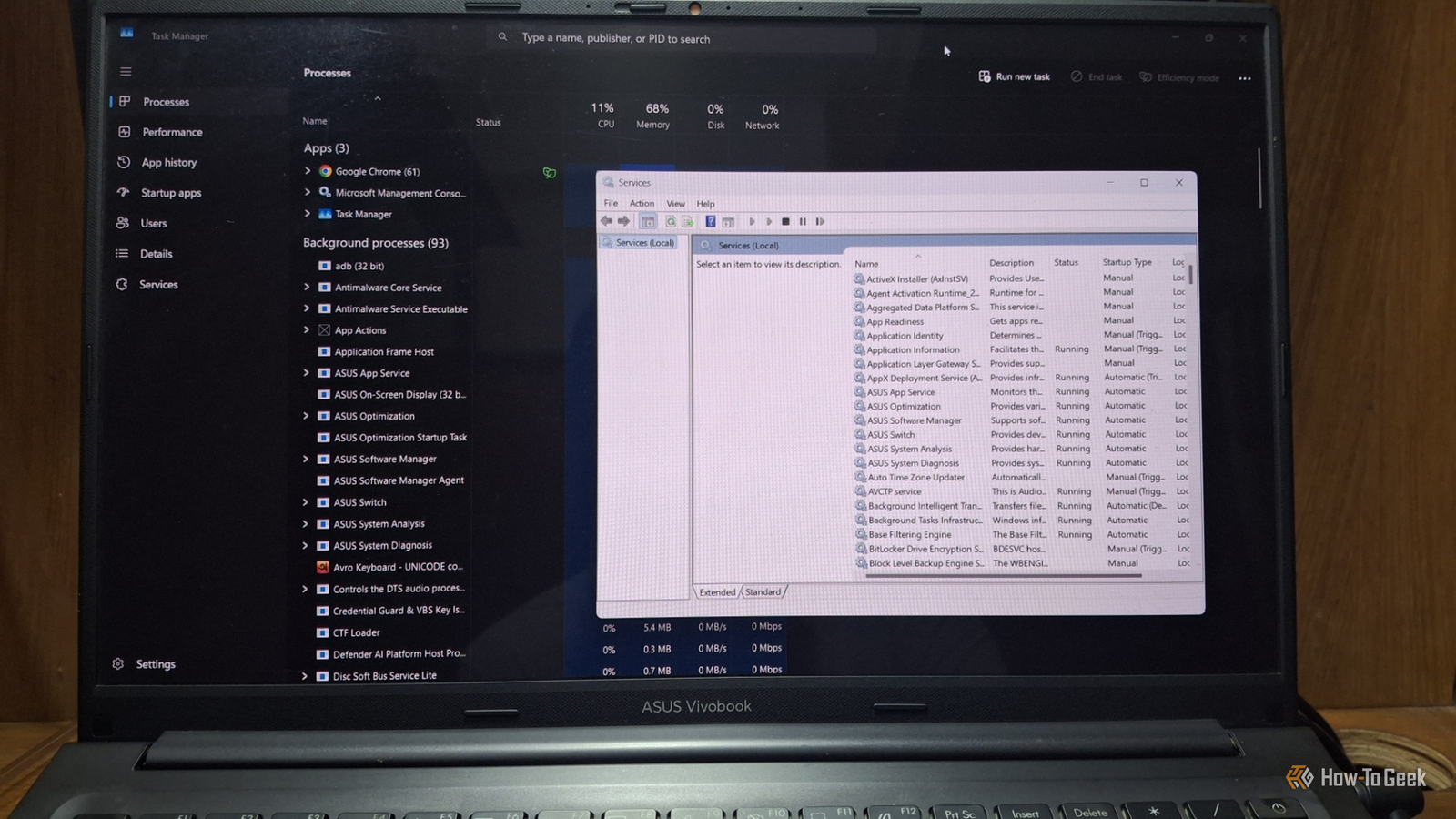
Task: Click the Forward arrow in Services toolbar
Action: click(x=623, y=221)
